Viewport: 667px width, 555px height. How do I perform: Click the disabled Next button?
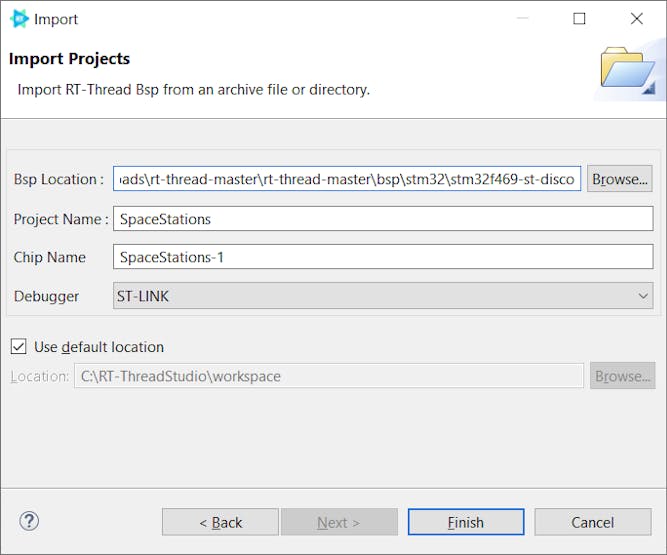[339, 522]
